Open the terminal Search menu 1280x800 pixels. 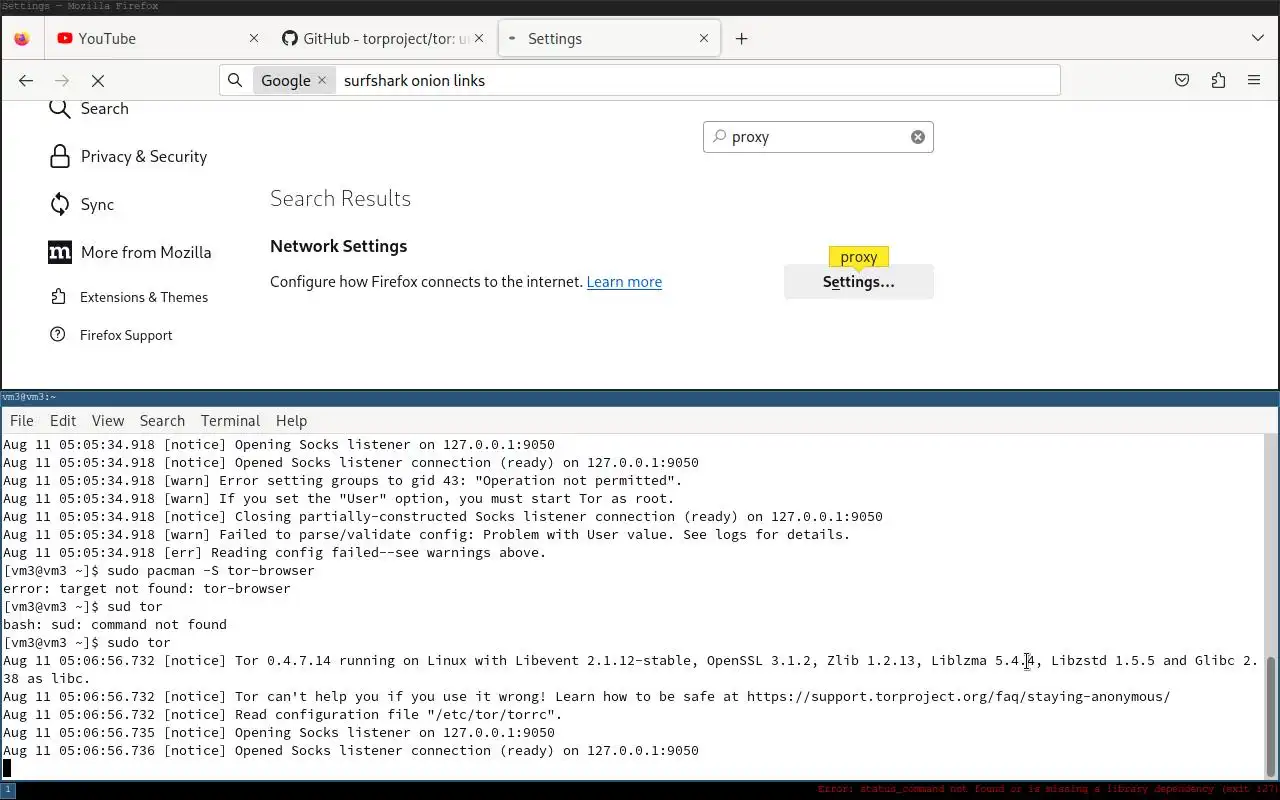click(x=162, y=420)
